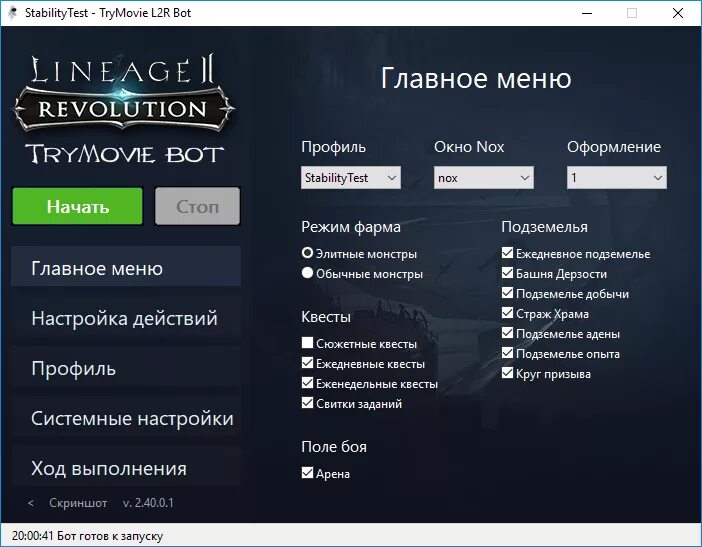Open Главное меню section
702x547 pixels.
[126, 268]
